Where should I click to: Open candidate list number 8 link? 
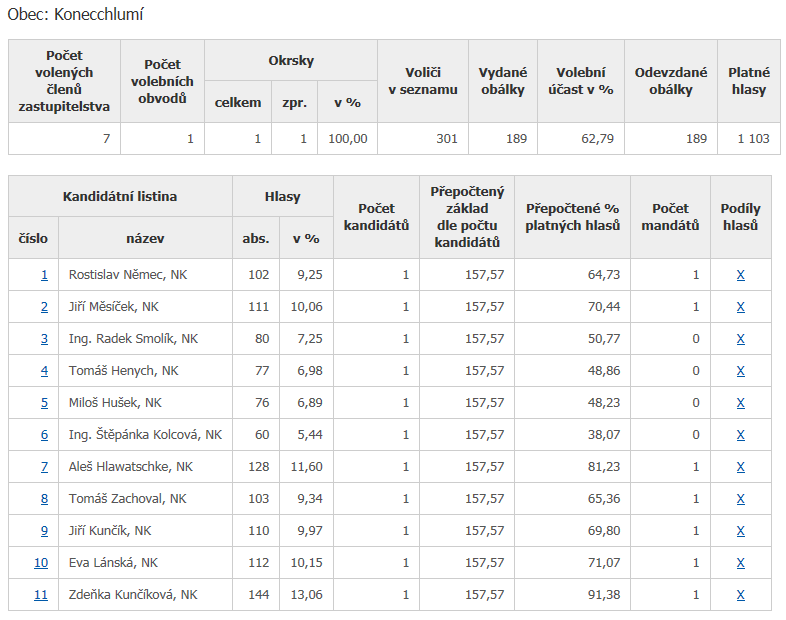(x=44, y=499)
